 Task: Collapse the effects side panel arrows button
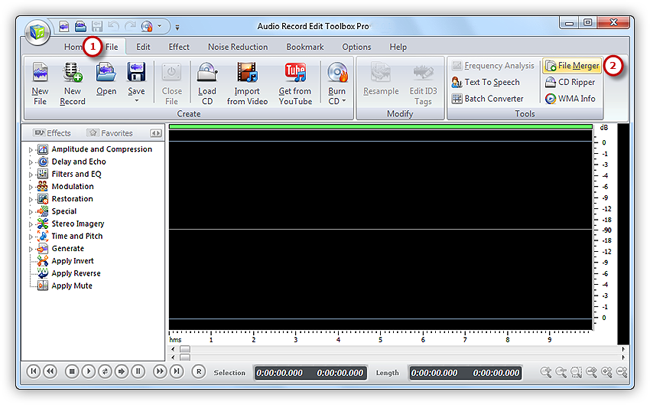point(156,133)
